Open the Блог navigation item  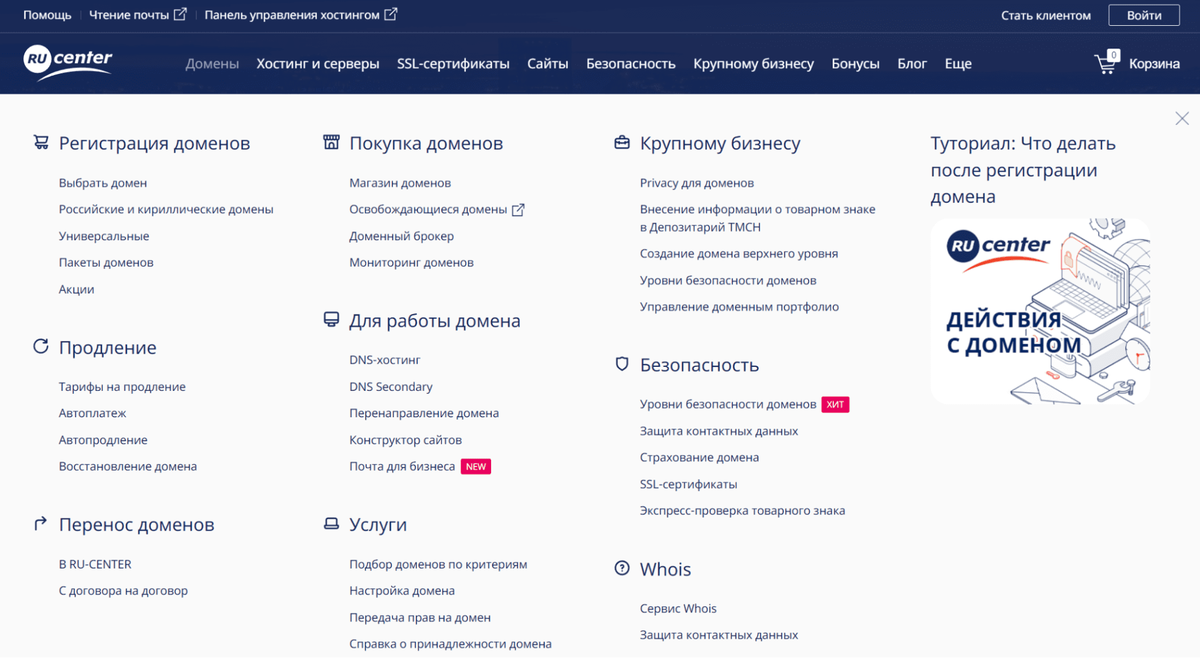tap(912, 63)
